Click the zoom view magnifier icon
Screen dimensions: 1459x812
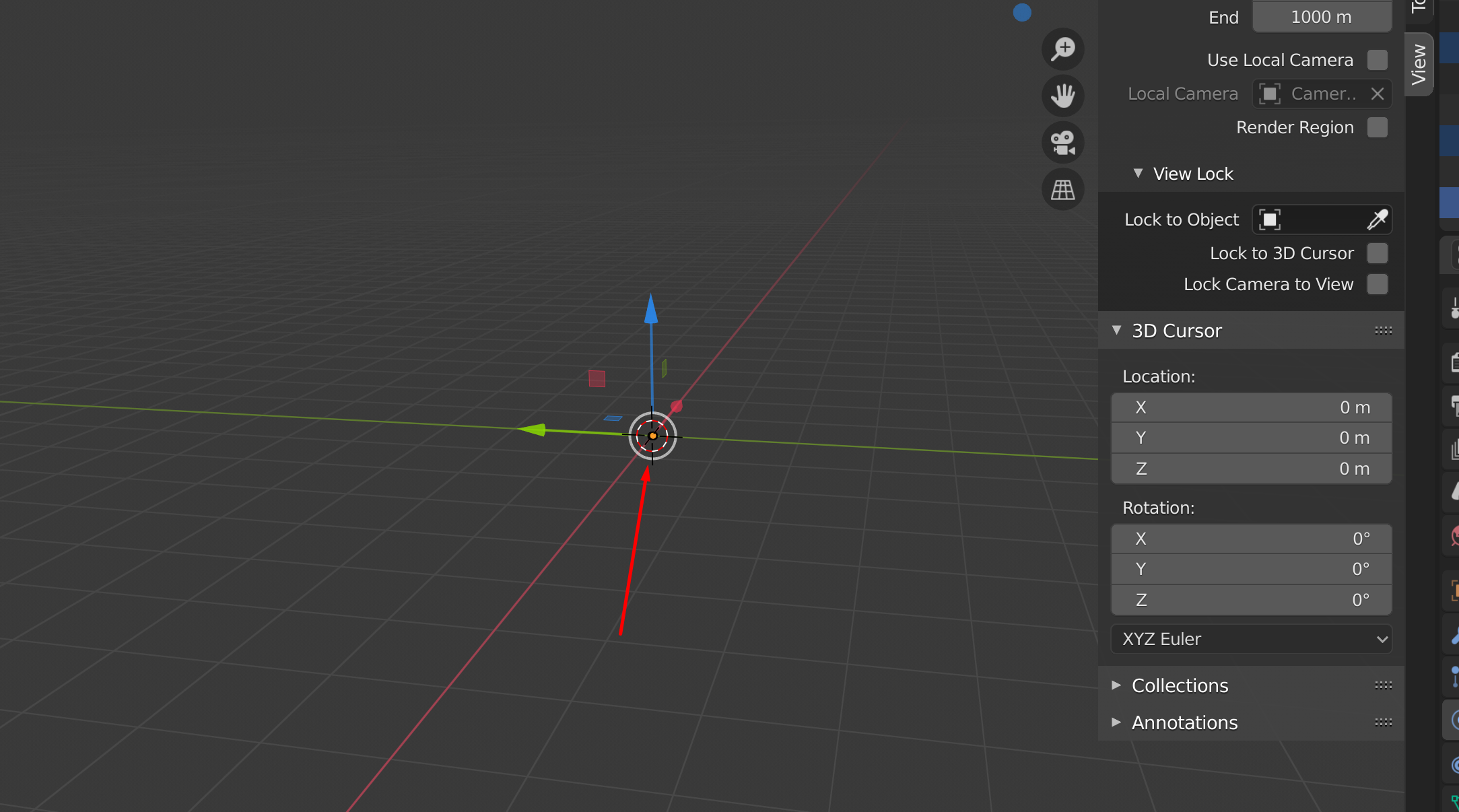coord(1063,49)
